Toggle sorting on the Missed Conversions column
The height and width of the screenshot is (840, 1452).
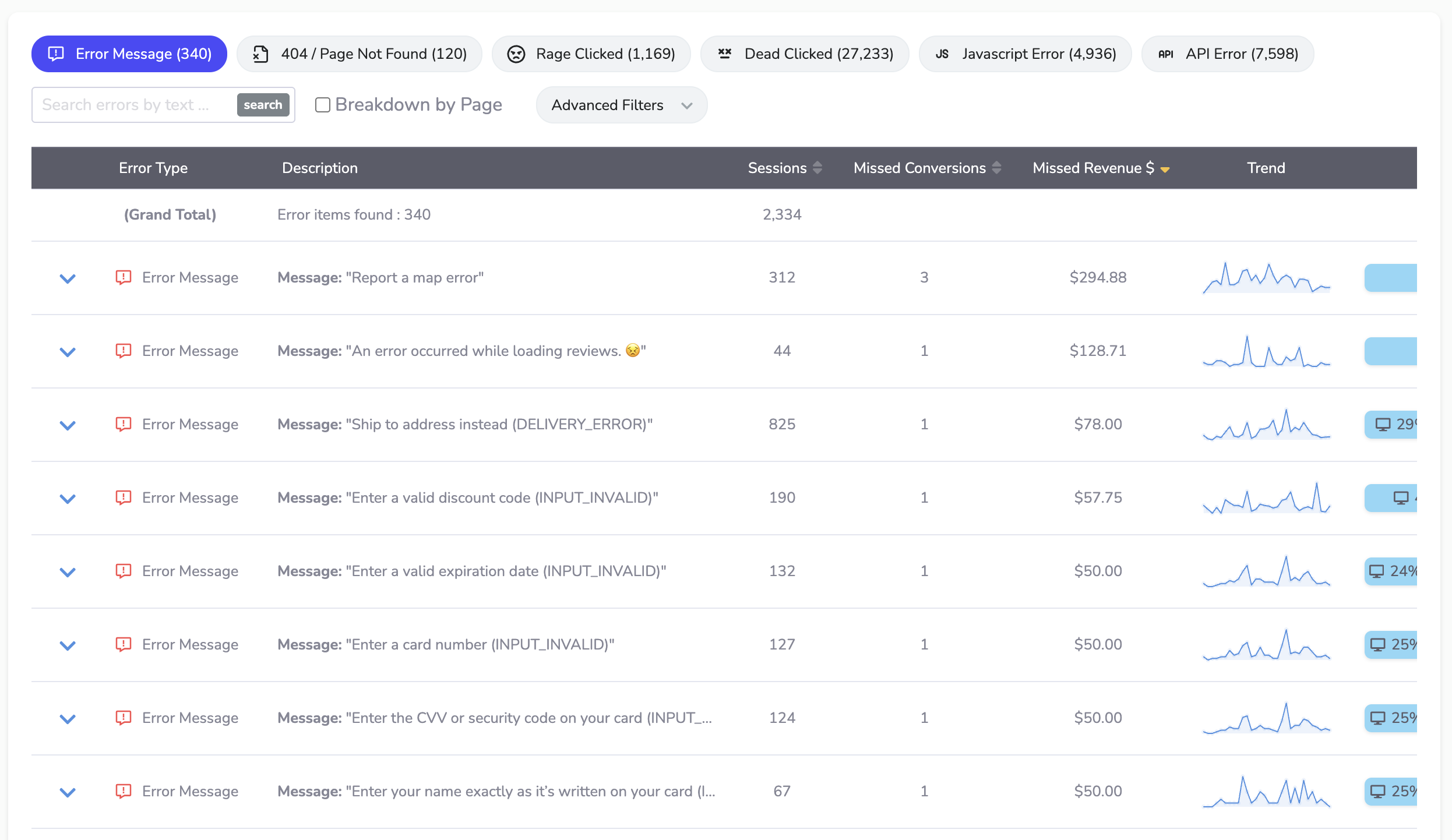point(995,168)
